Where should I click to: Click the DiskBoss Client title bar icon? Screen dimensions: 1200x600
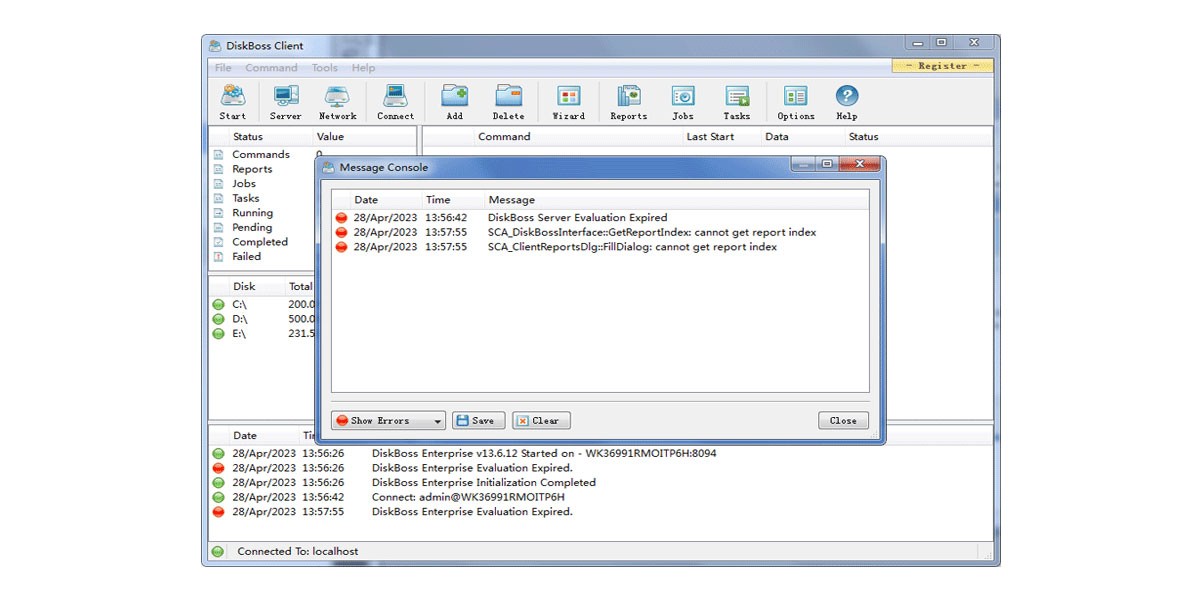tap(215, 46)
